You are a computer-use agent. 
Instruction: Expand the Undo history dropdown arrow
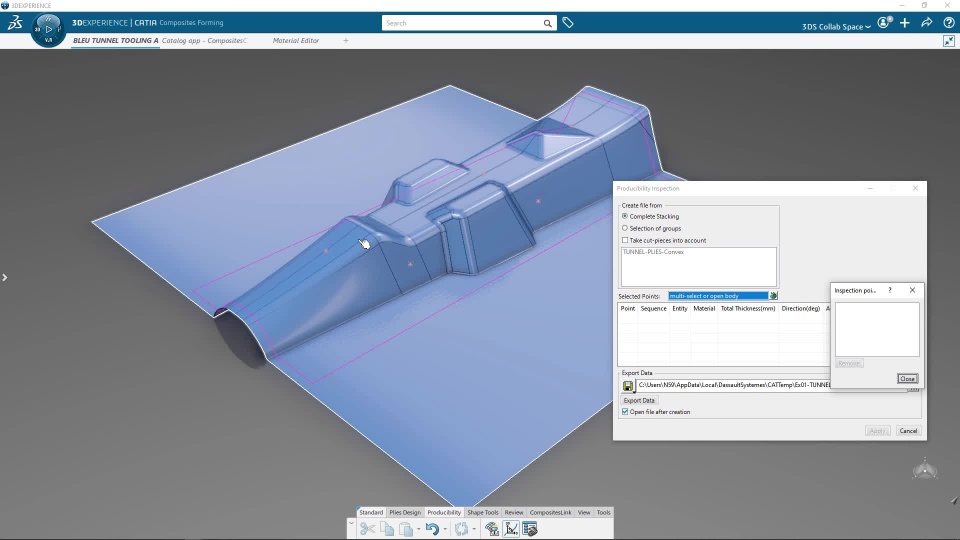pyautogui.click(x=445, y=529)
